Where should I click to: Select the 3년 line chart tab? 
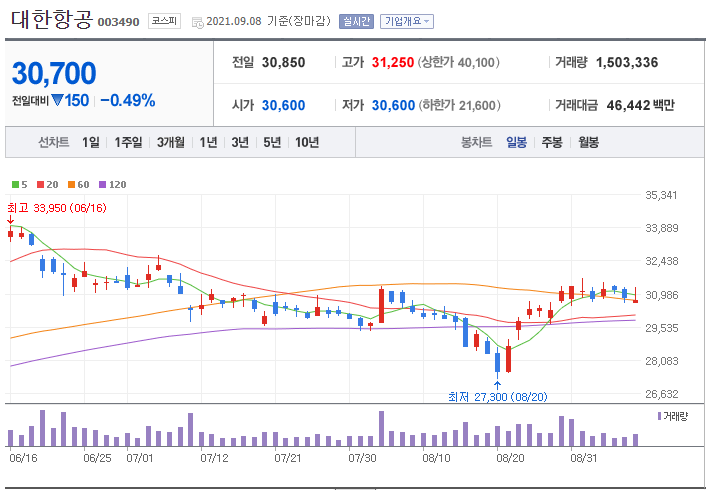coord(240,143)
